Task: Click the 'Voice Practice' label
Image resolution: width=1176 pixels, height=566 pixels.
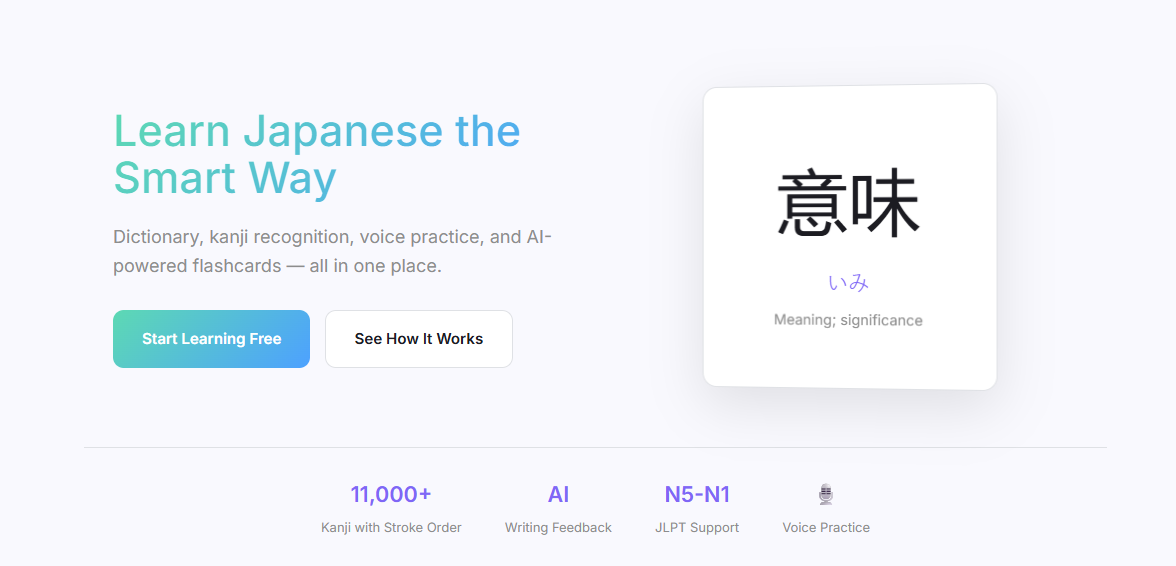Action: point(826,528)
